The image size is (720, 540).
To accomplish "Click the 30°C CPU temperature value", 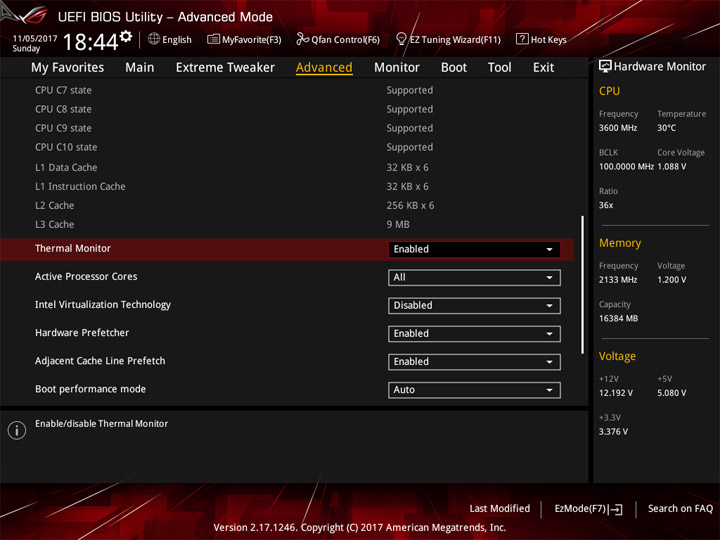I will 666,128.
